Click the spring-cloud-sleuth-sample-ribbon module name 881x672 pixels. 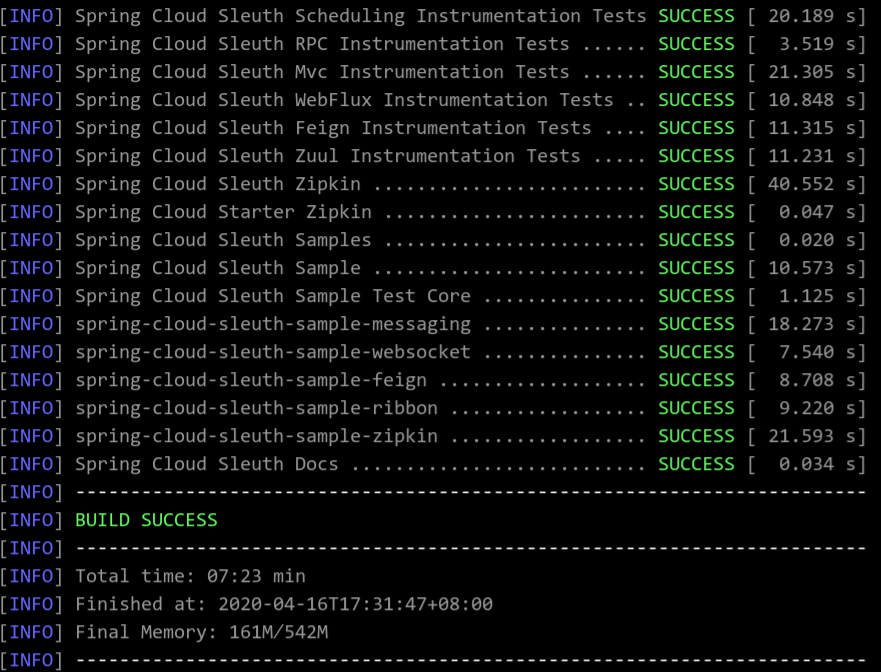256,408
